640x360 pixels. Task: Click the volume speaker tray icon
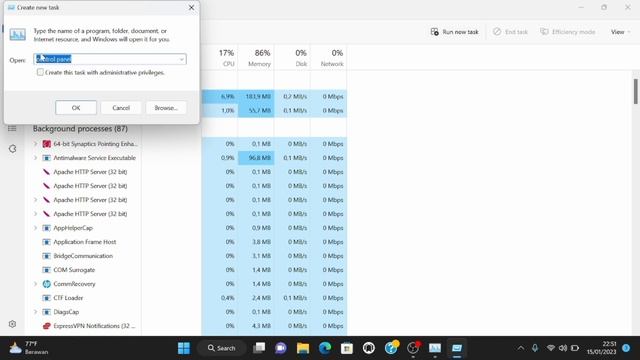563,348
